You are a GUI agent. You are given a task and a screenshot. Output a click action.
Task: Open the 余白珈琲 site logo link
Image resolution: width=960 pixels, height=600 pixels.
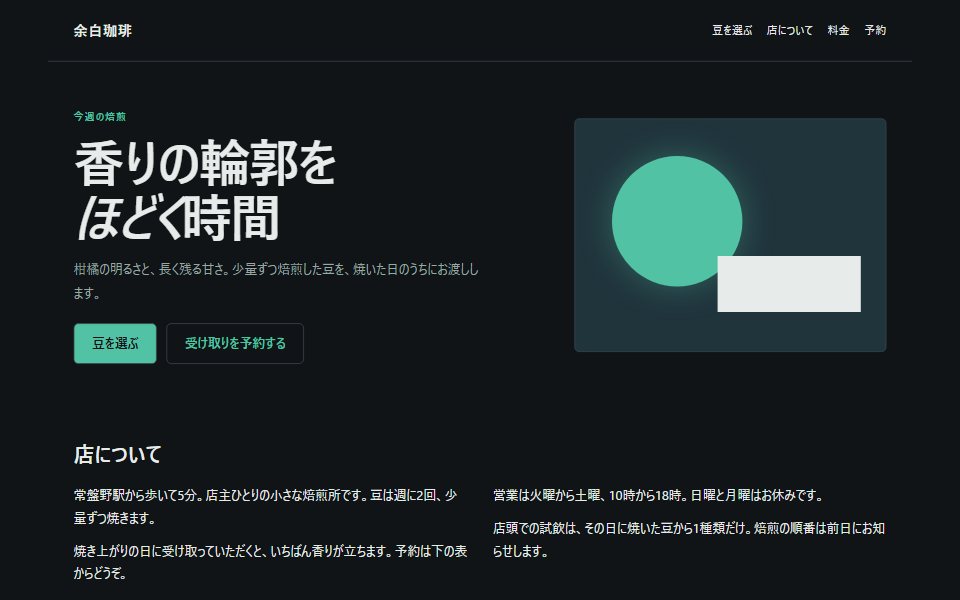[x=102, y=31]
